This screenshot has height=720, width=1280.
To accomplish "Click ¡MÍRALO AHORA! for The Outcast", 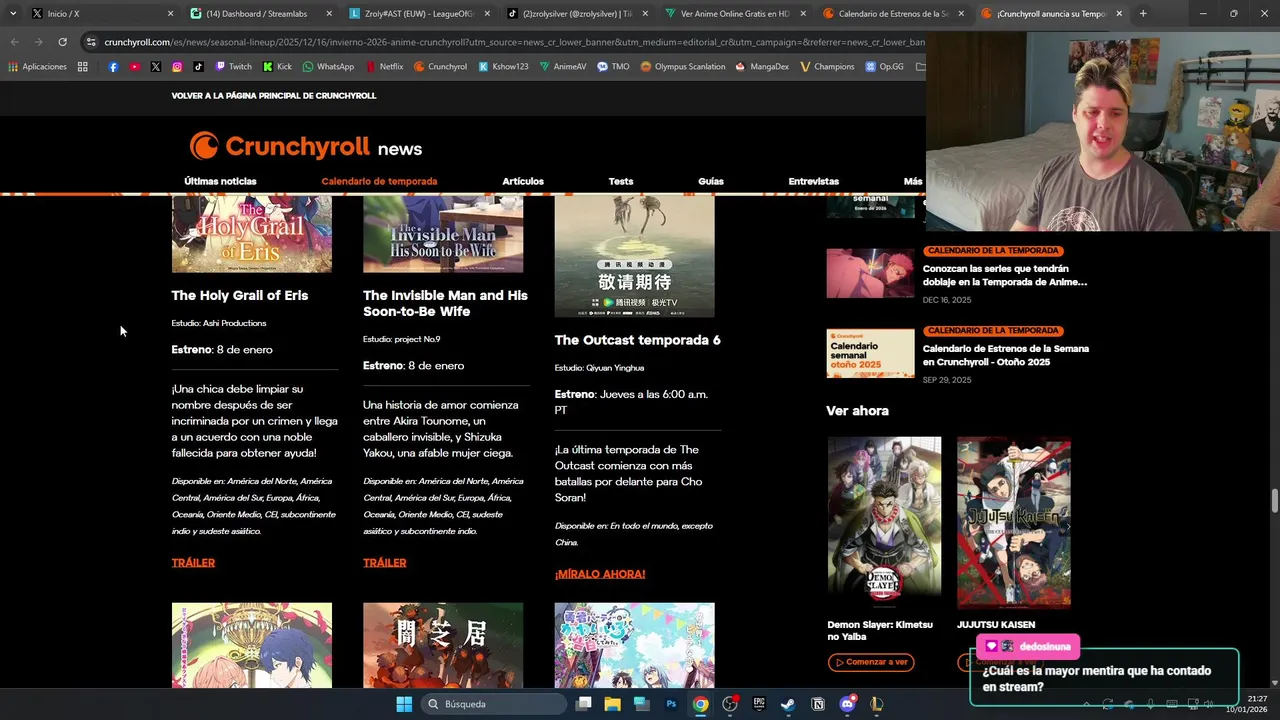I will pyautogui.click(x=600, y=574).
